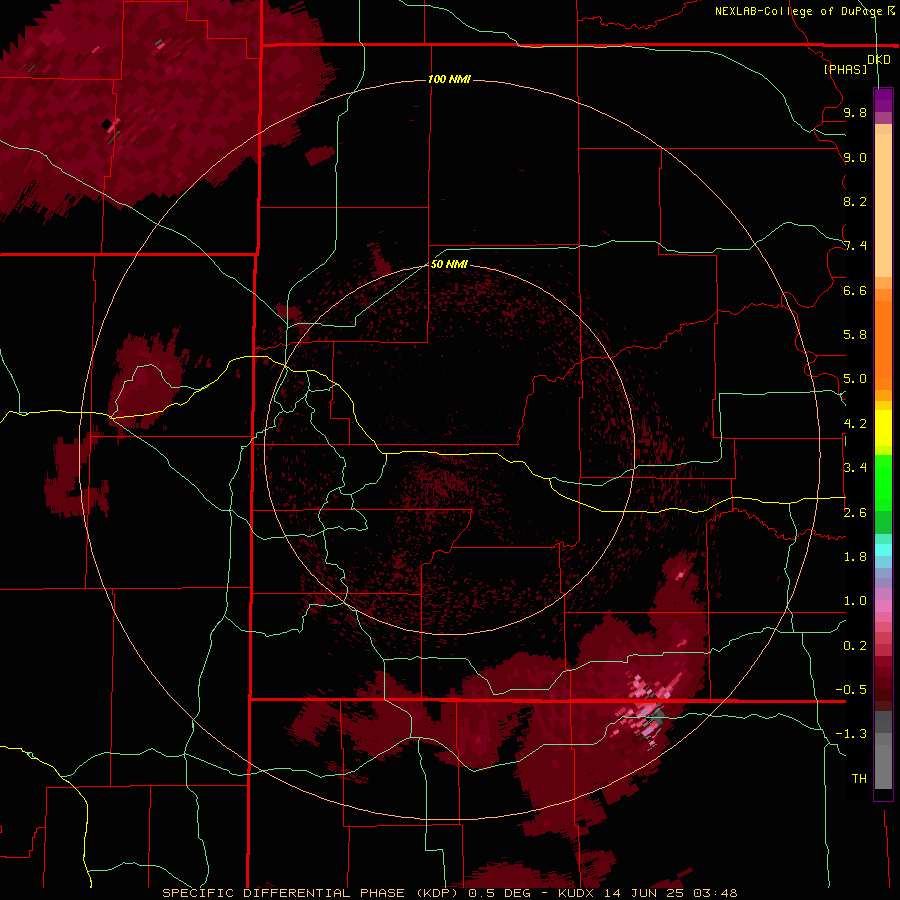Select the 50 NMI range ring label

pyautogui.click(x=449, y=264)
